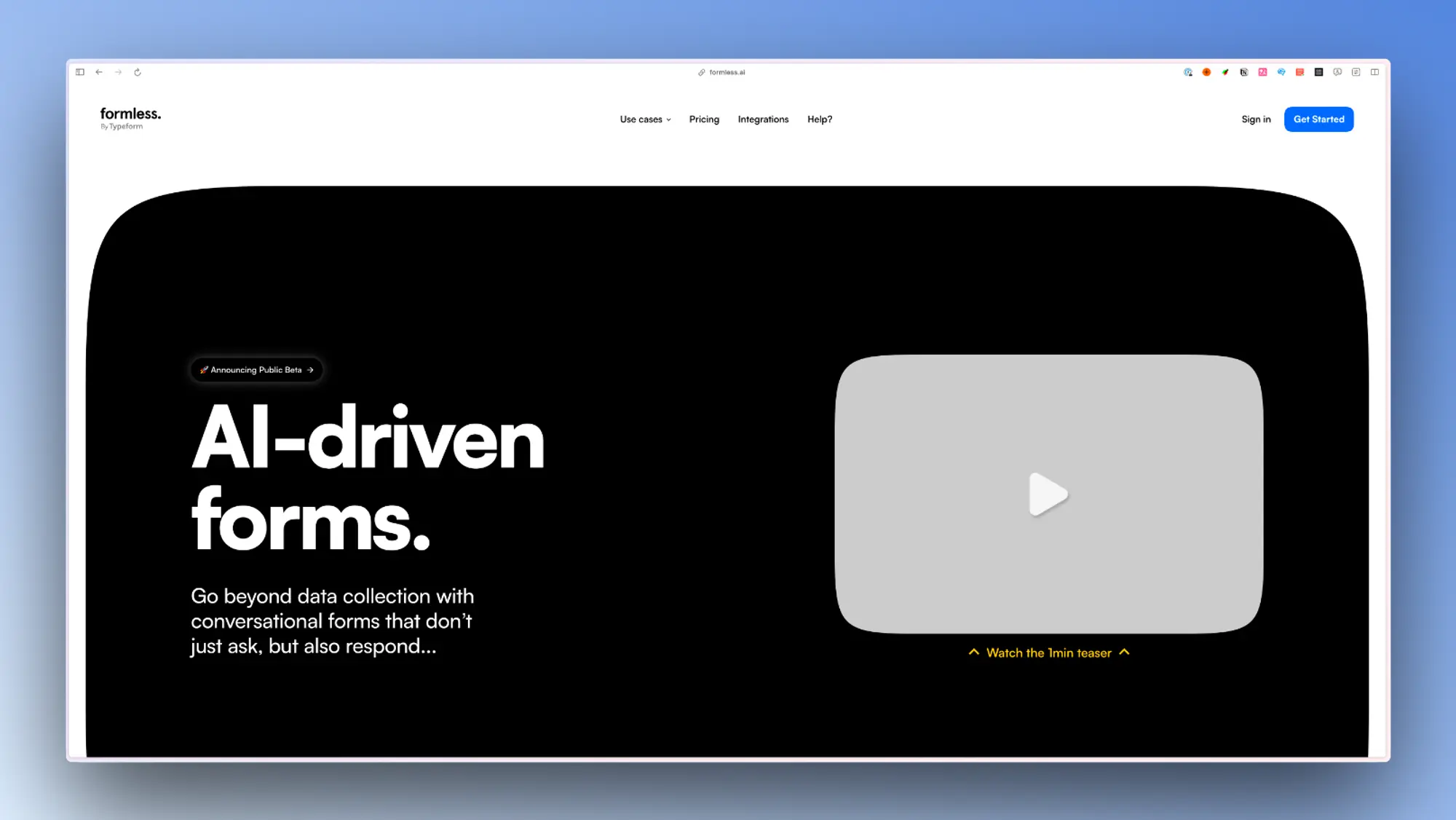Click the Sign in link

[1256, 119]
